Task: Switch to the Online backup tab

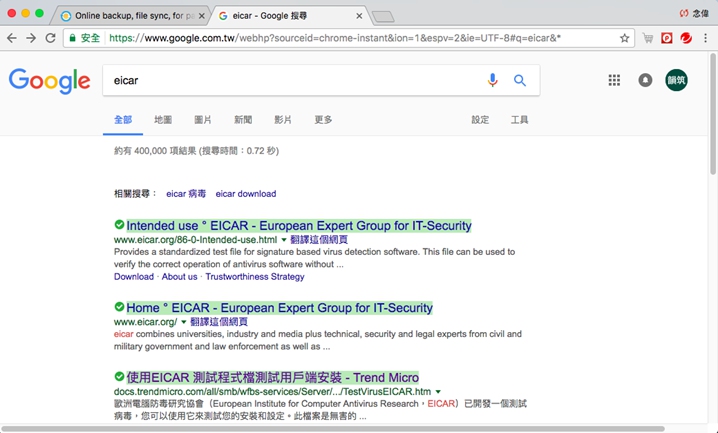Action: 133,16
